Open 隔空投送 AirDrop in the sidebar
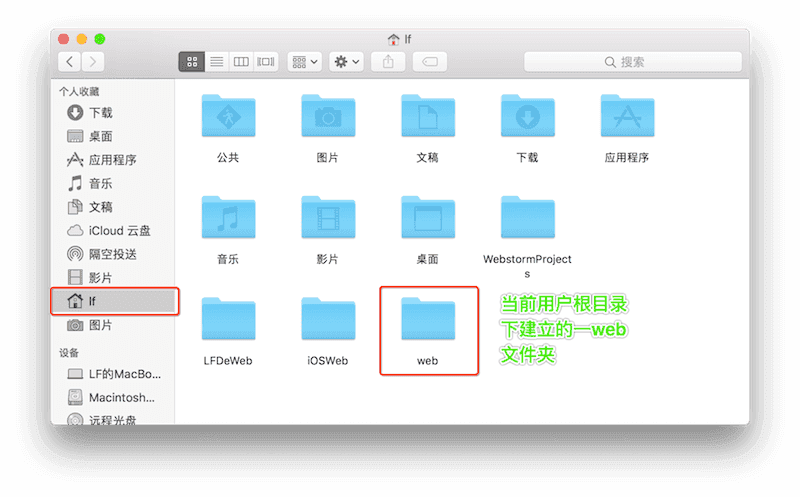The height and width of the screenshot is (497, 800). [x=112, y=254]
